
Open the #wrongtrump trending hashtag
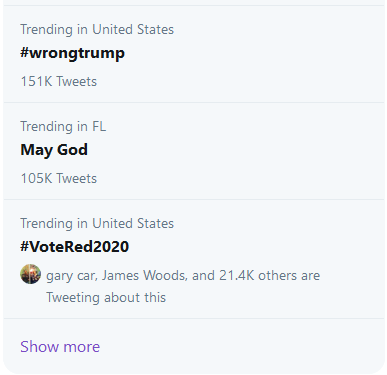pos(72,53)
